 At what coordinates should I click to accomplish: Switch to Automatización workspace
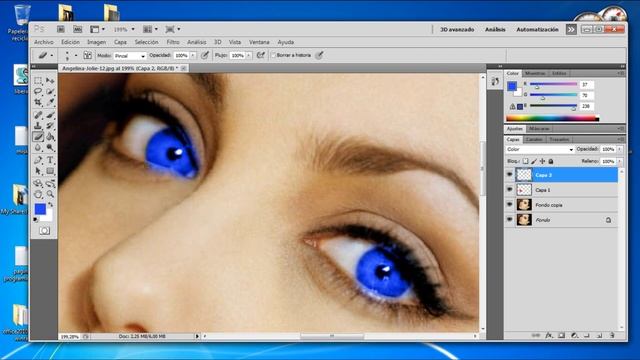pyautogui.click(x=537, y=29)
